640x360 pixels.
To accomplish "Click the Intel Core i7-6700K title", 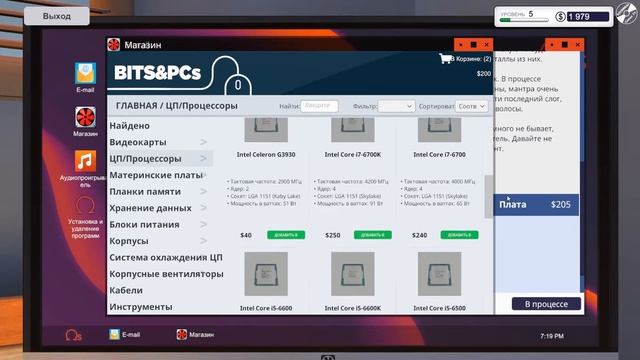I will (x=353, y=154).
